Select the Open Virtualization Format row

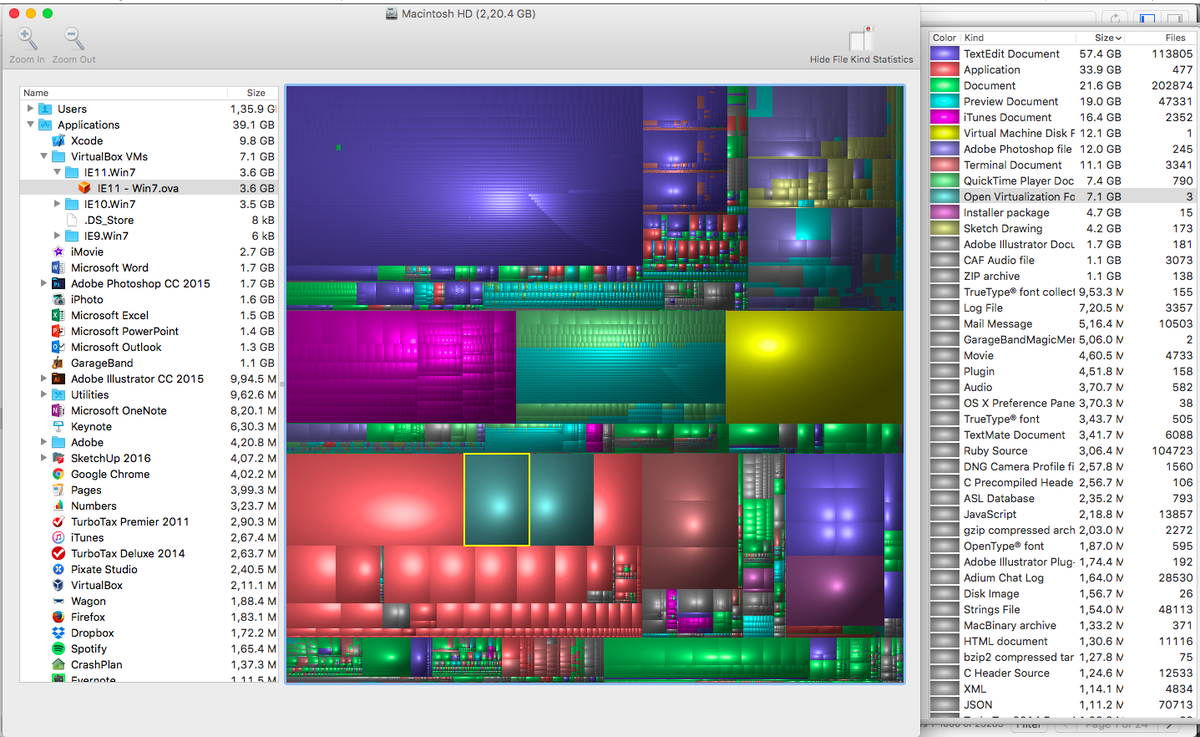pyautogui.click(x=1062, y=197)
